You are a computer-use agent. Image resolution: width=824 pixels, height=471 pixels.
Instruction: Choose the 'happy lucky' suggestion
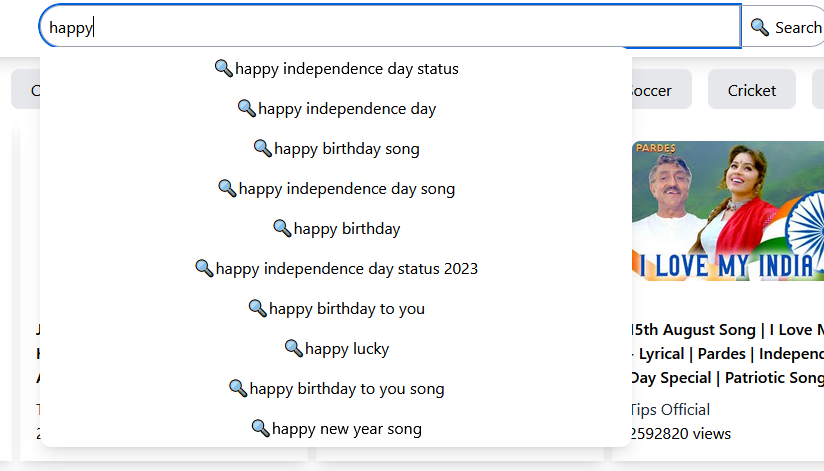pyautogui.click(x=336, y=348)
